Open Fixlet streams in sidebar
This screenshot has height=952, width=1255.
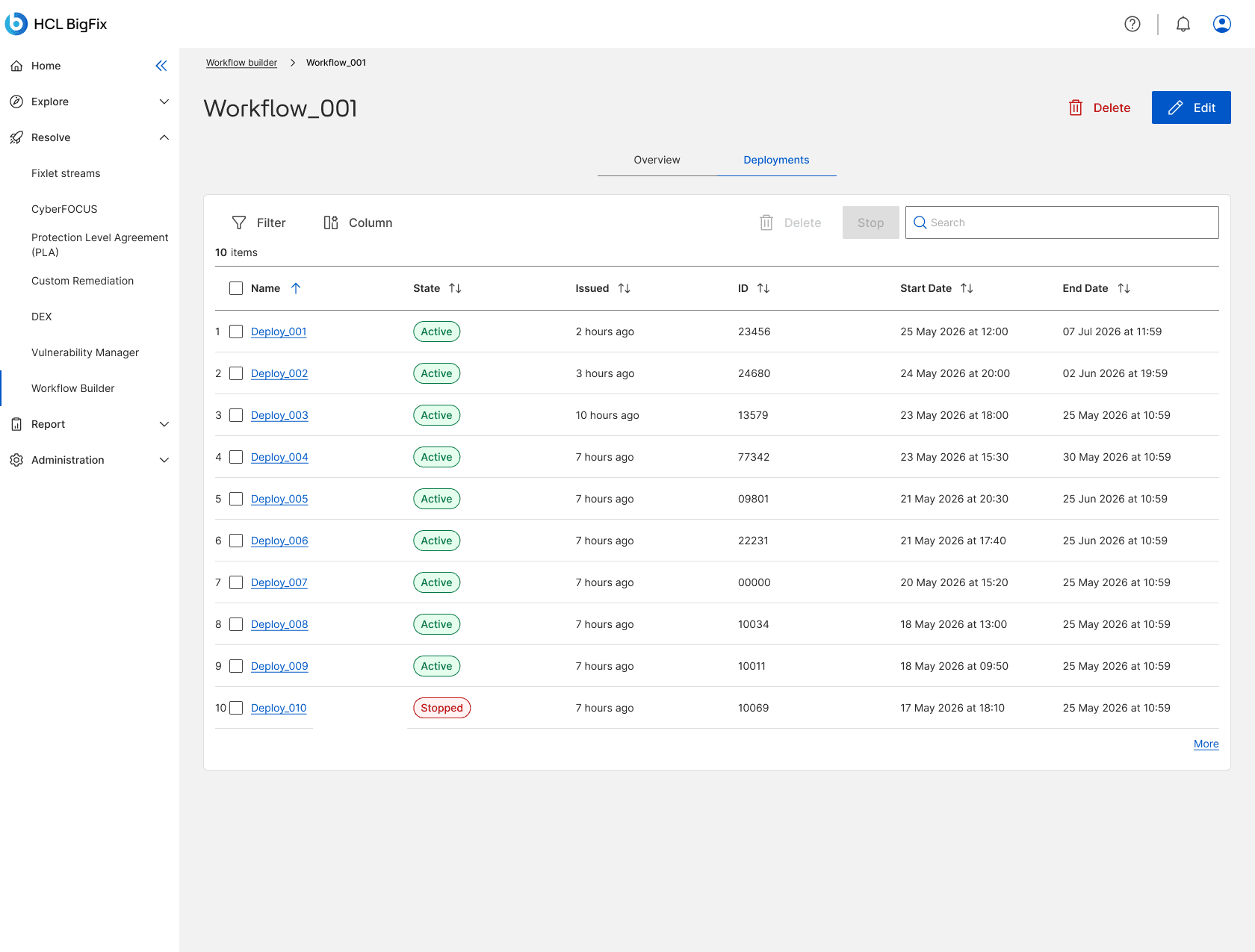pyautogui.click(x=66, y=173)
